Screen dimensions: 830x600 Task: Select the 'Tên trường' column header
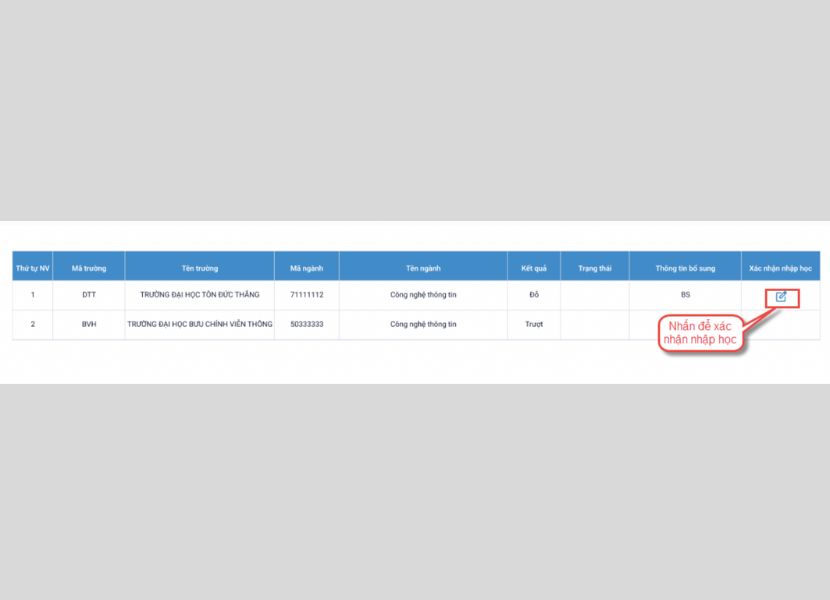coord(200,268)
